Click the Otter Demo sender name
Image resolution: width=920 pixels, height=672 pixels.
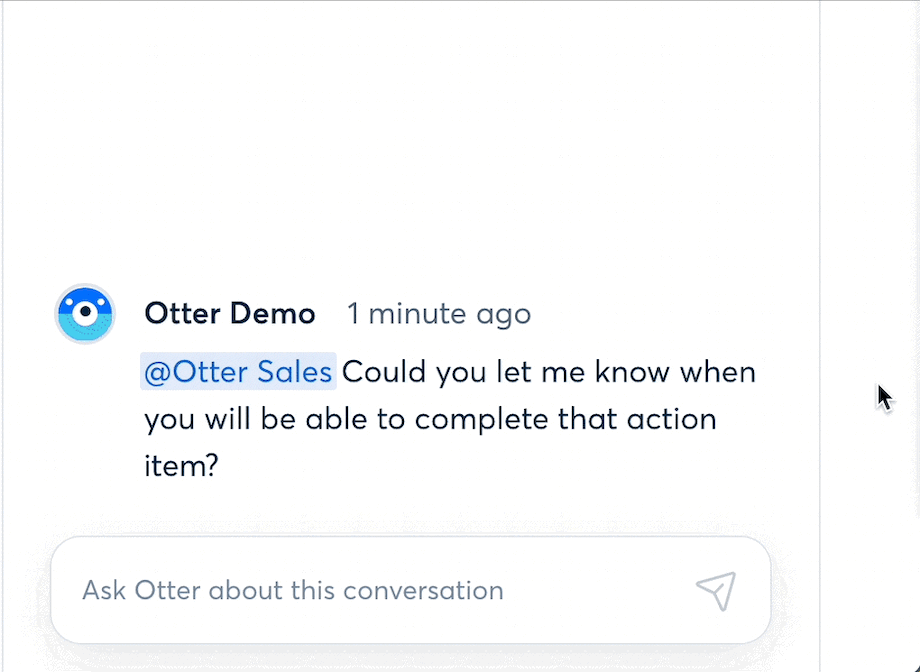230,313
